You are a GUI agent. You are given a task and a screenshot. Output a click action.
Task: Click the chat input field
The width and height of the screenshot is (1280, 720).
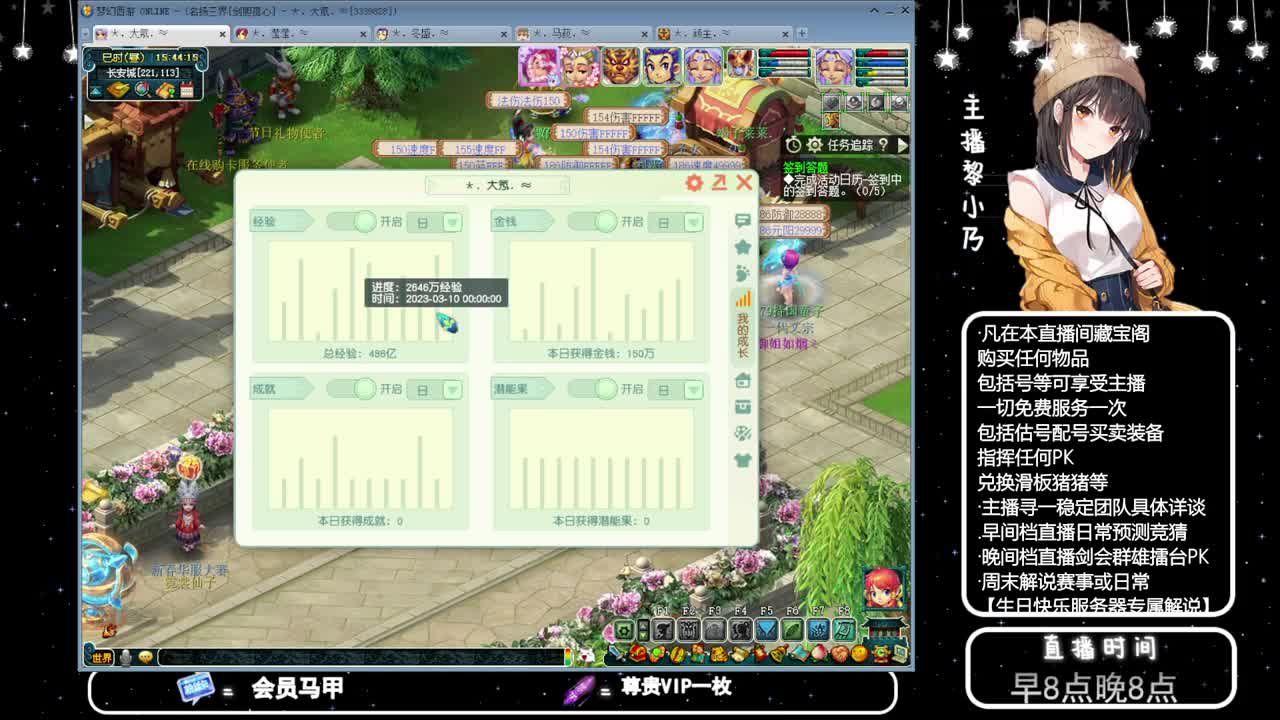click(x=360, y=657)
